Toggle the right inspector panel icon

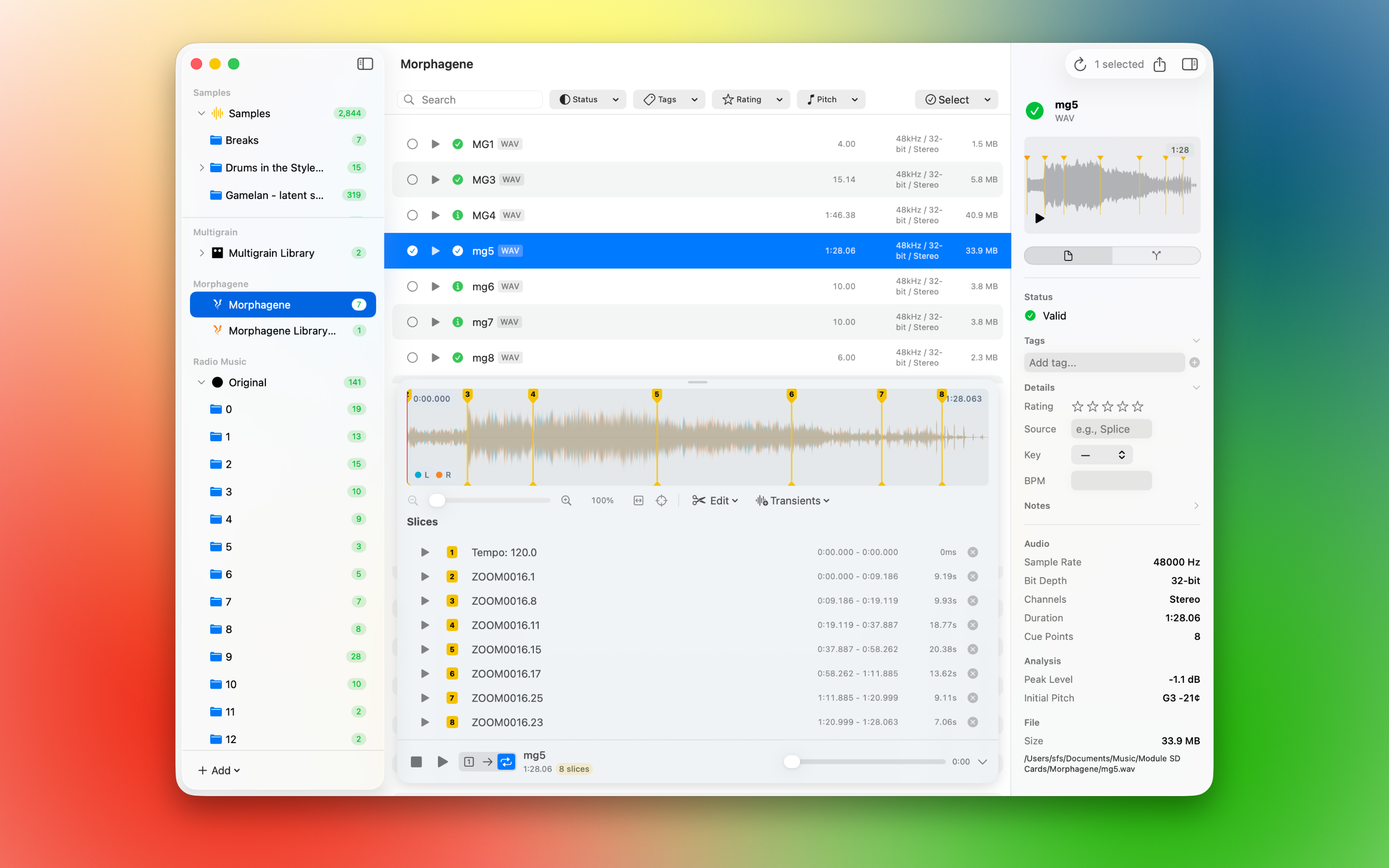coord(1189,64)
